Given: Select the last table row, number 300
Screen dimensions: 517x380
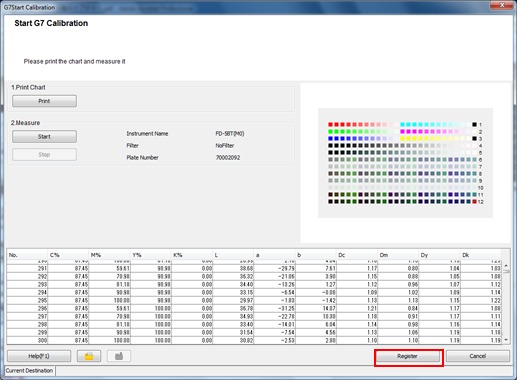Looking at the screenshot, I should coord(254,340).
